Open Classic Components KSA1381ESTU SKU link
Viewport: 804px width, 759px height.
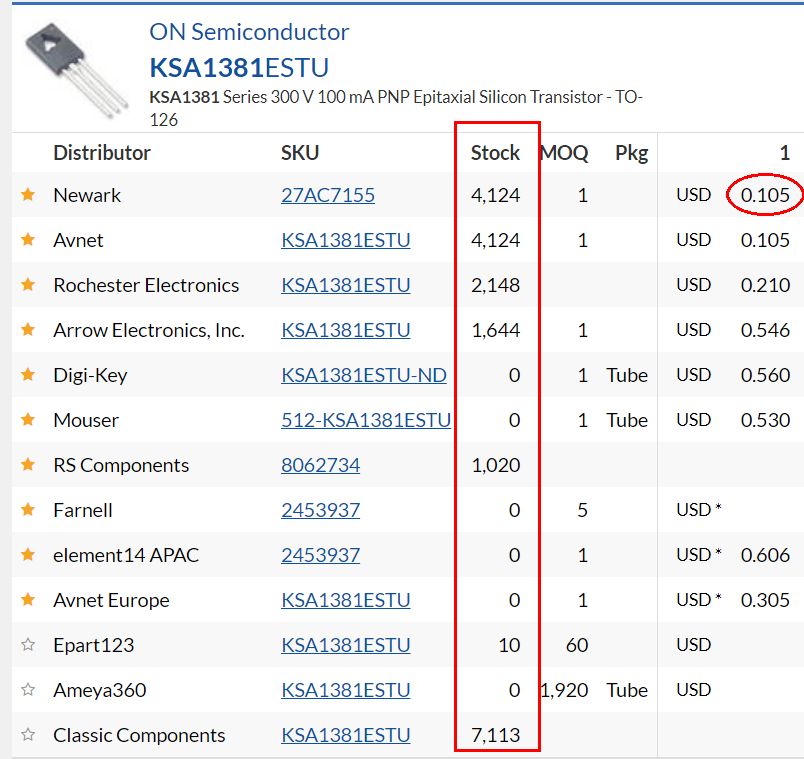coord(346,735)
